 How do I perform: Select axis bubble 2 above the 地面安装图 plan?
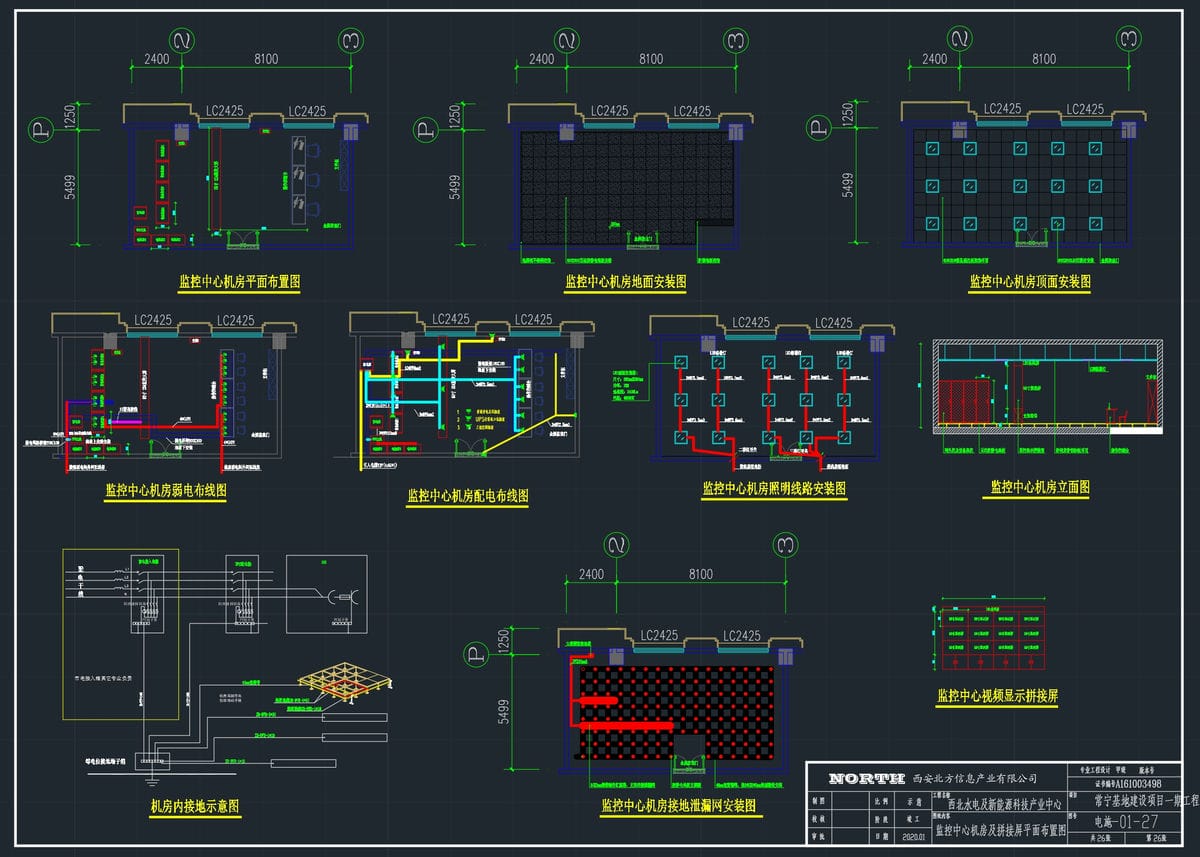point(566,41)
